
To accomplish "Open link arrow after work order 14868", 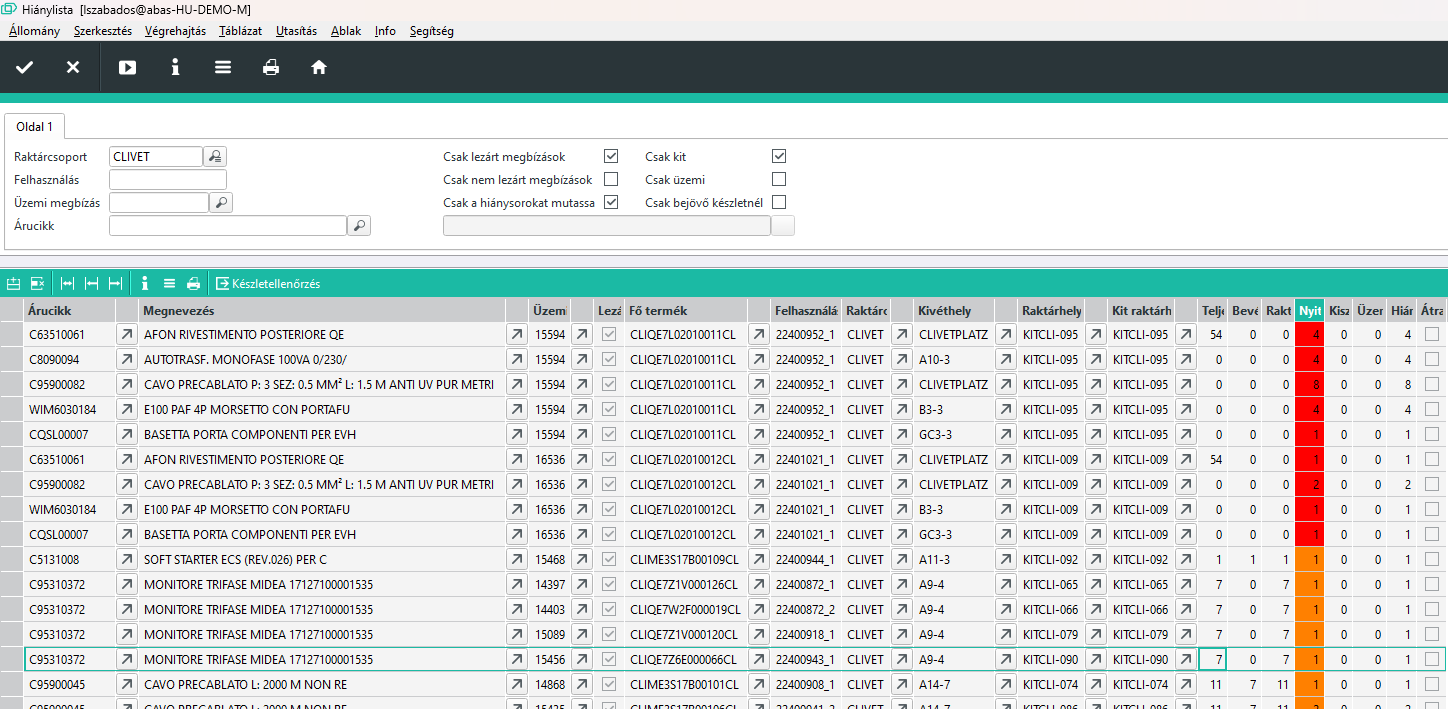I will coord(582,684).
